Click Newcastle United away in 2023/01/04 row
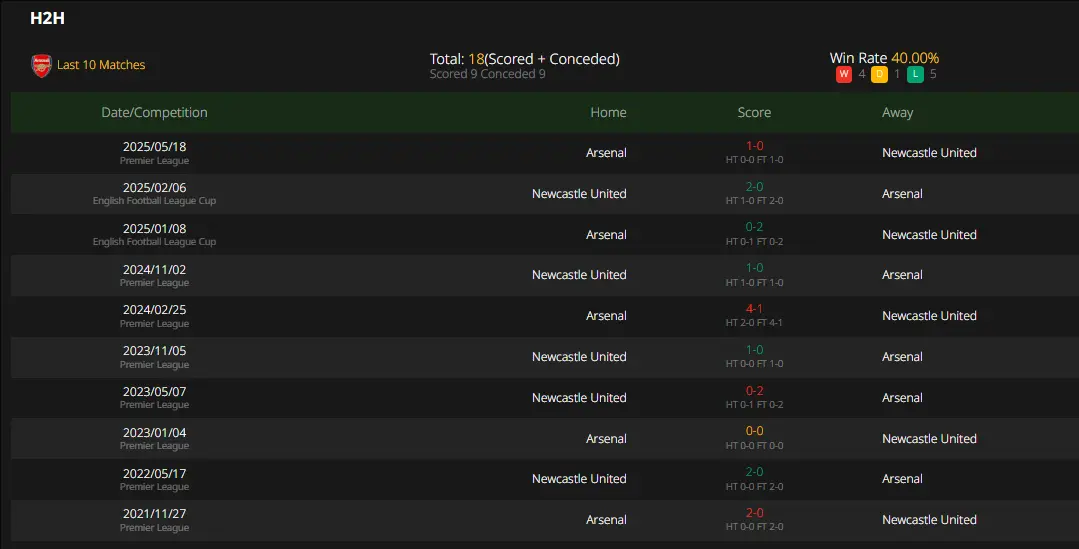This screenshot has width=1079, height=549. 929,439
